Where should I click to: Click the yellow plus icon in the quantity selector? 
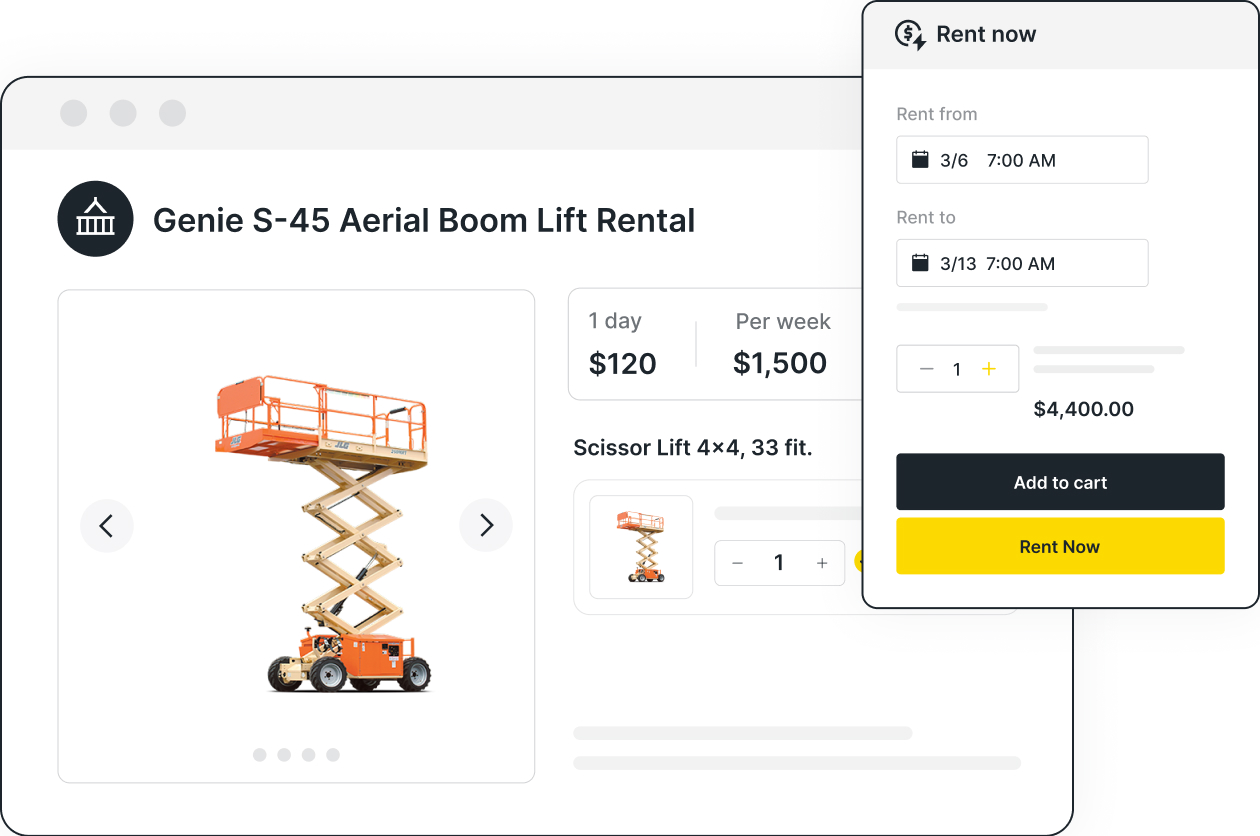pyautogui.click(x=988, y=368)
